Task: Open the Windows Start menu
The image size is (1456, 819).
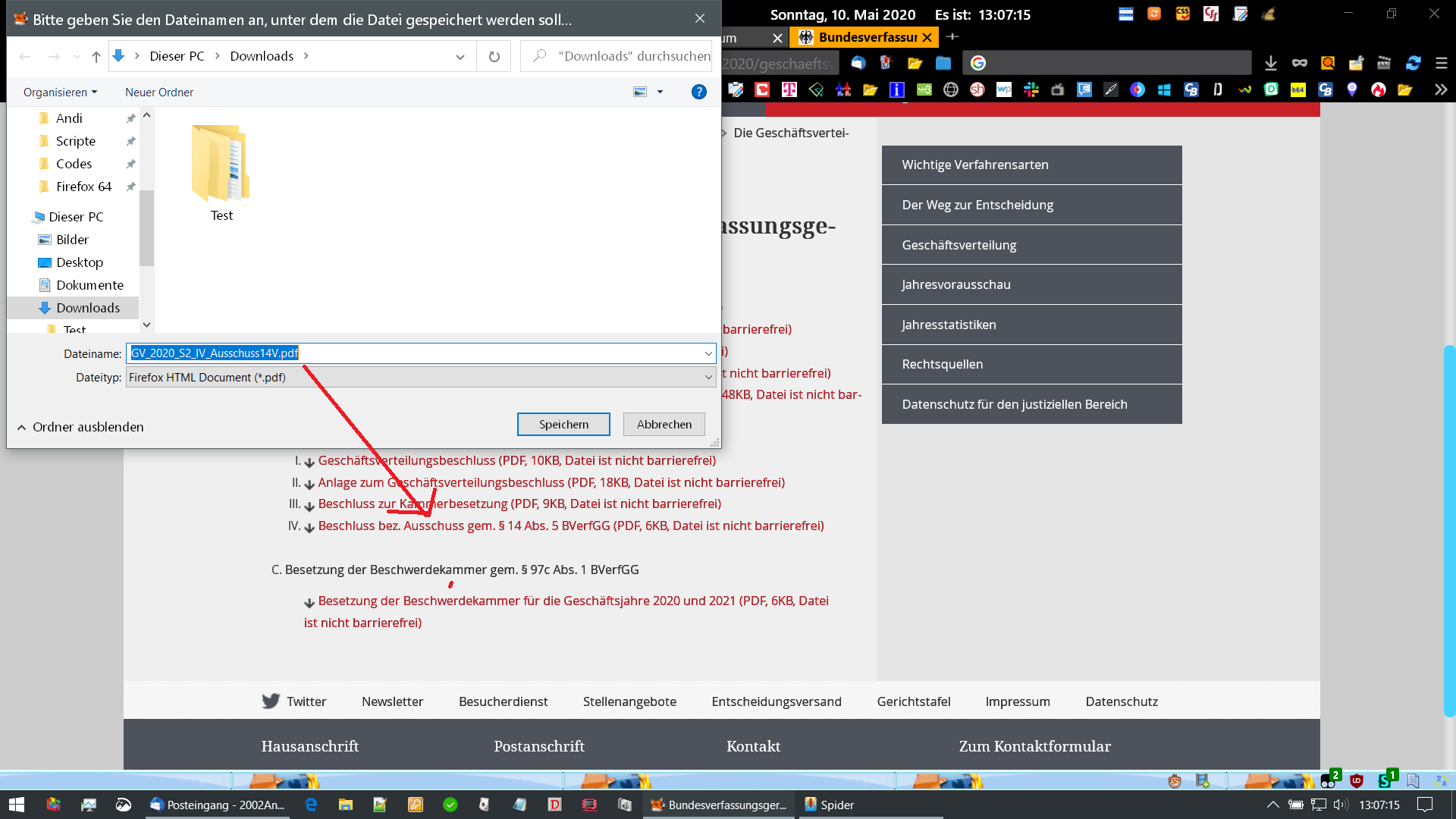Action: click(x=17, y=805)
